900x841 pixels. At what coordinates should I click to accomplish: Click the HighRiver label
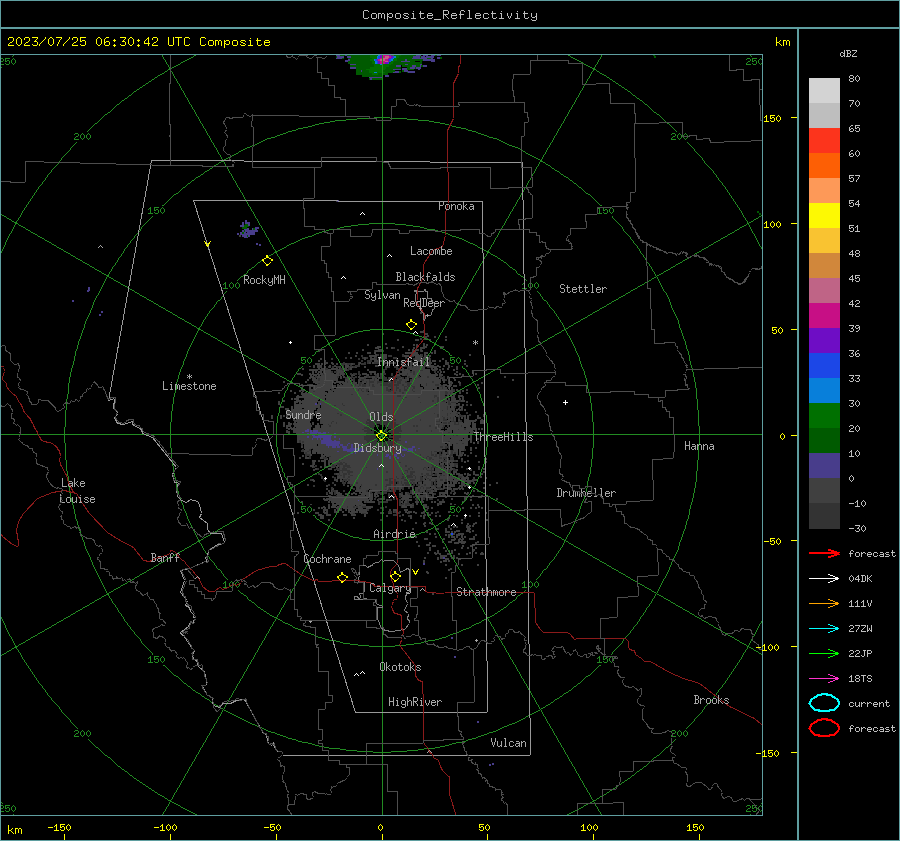point(415,702)
